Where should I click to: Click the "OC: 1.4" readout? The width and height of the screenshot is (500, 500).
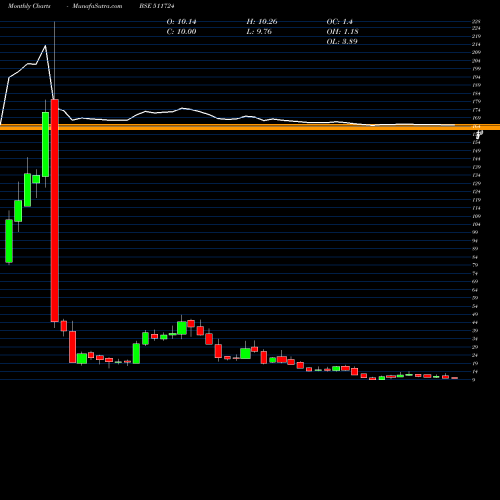(x=339, y=22)
